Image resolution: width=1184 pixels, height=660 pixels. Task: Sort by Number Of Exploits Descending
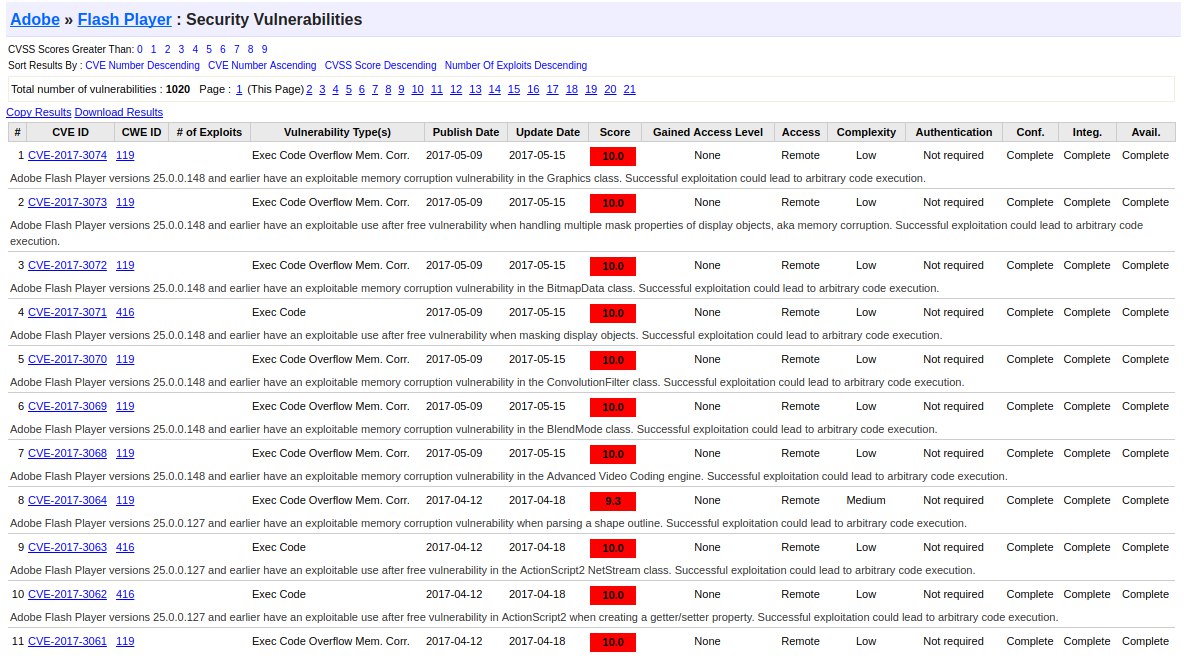(x=516, y=66)
